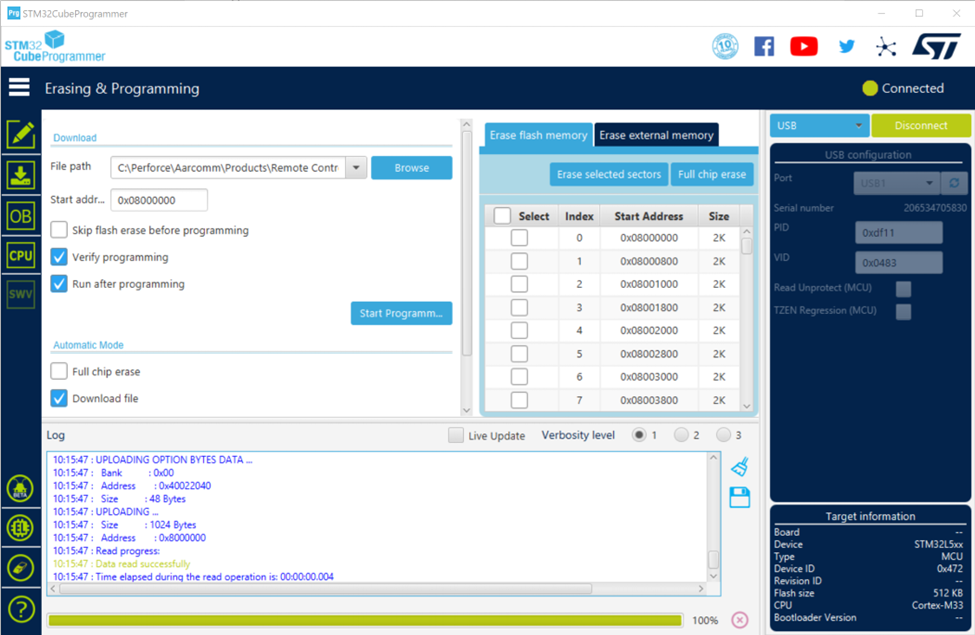Open the beta bug icon in sidebar
The width and height of the screenshot is (975, 635).
click(x=21, y=488)
